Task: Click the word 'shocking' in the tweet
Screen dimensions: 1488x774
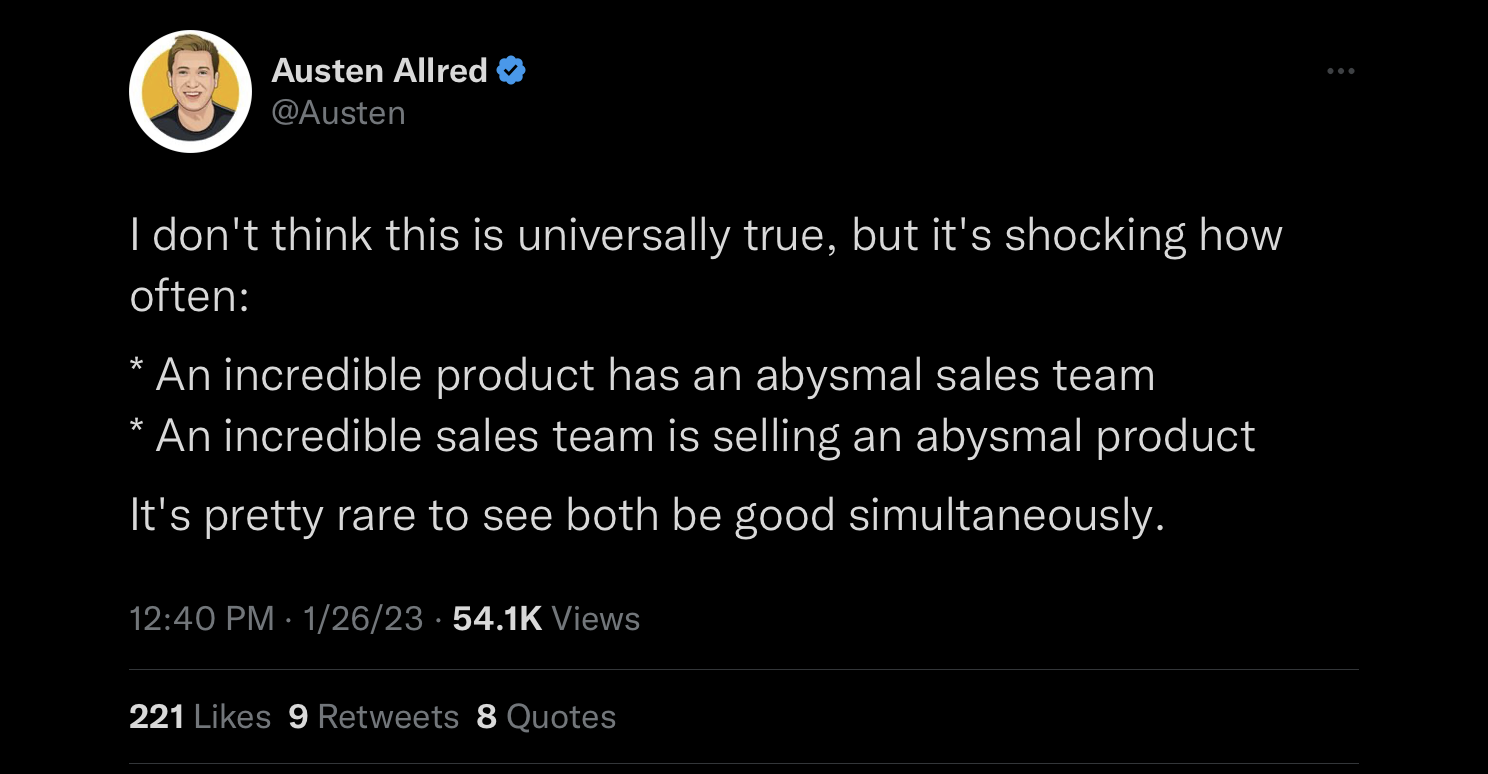Action: pyautogui.click(x=1095, y=236)
